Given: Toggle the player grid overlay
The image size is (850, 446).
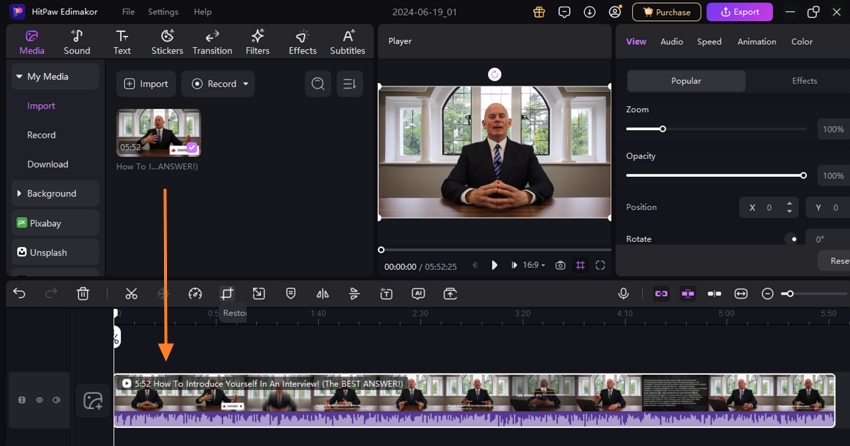Looking at the screenshot, I should 580,266.
